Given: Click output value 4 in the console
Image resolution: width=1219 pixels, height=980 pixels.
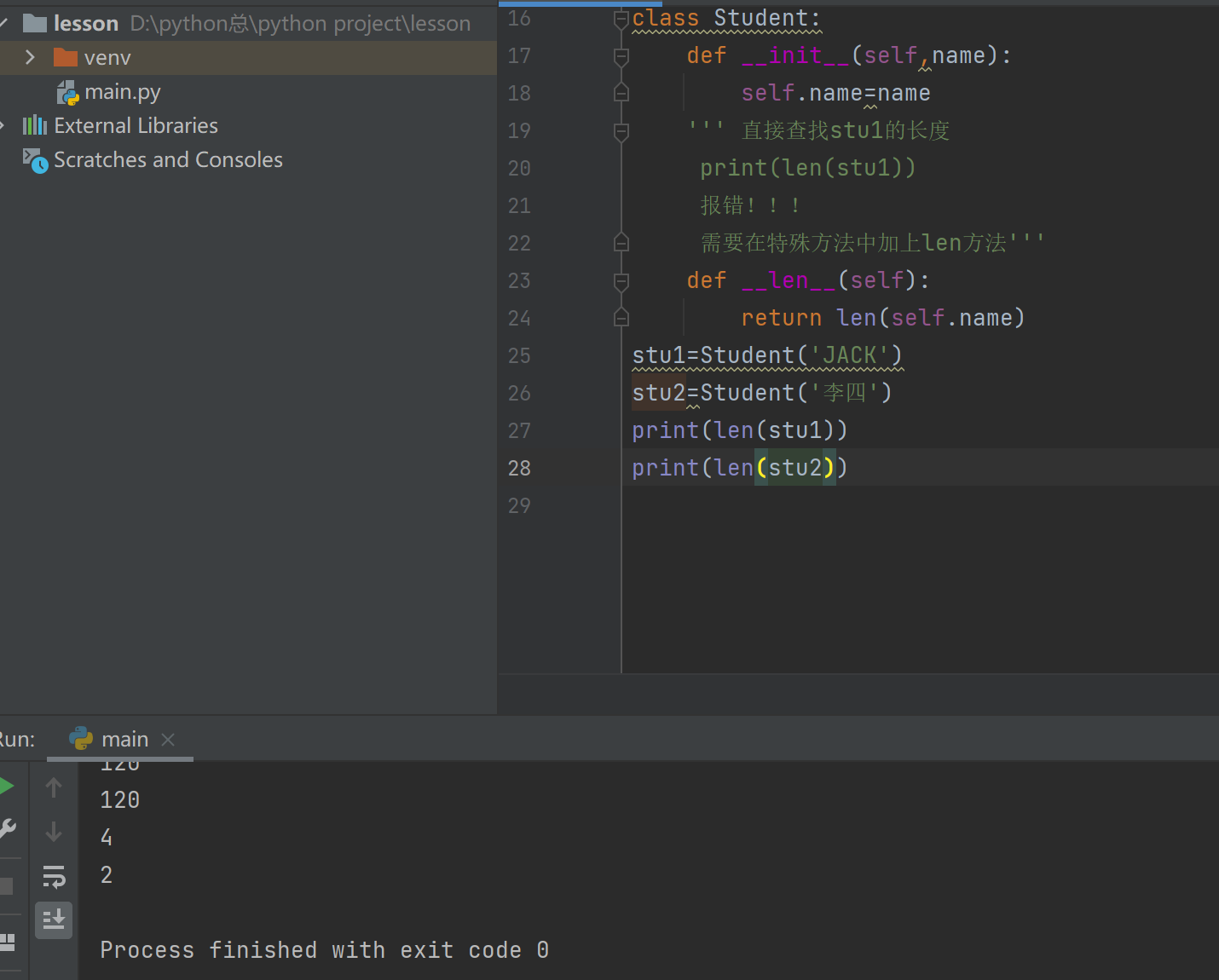Looking at the screenshot, I should [x=107, y=838].
